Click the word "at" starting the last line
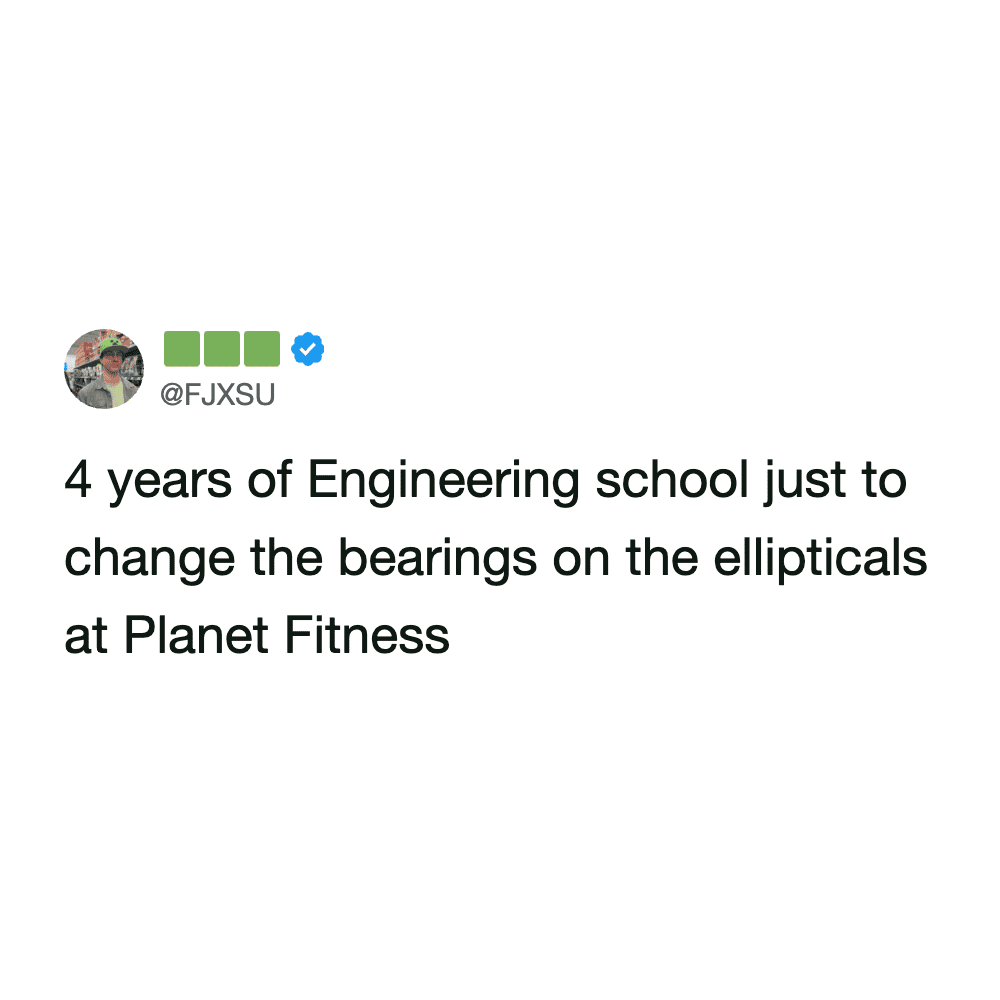1000x1000 pixels. tap(86, 634)
